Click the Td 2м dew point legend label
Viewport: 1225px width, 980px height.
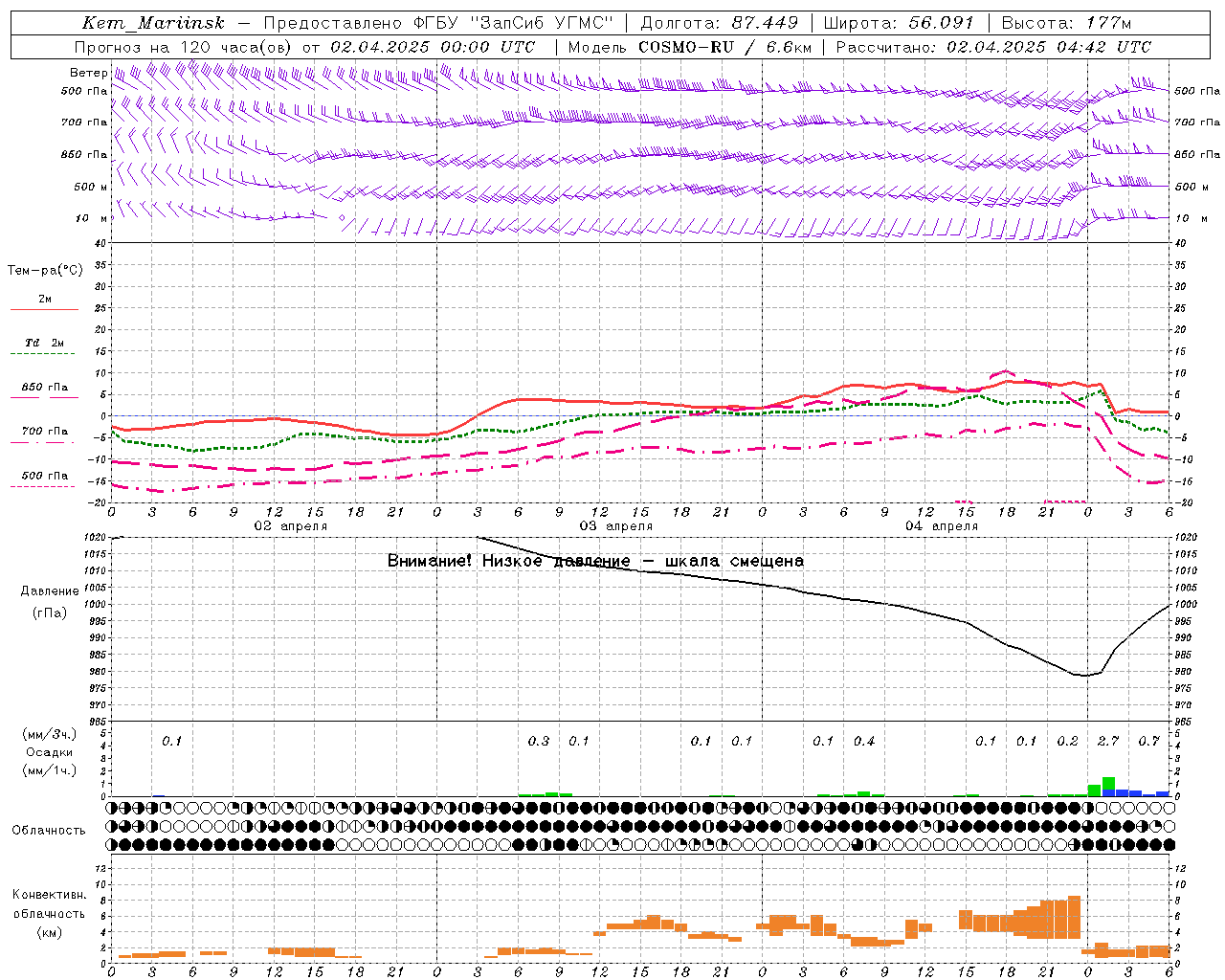pyautogui.click(x=44, y=343)
